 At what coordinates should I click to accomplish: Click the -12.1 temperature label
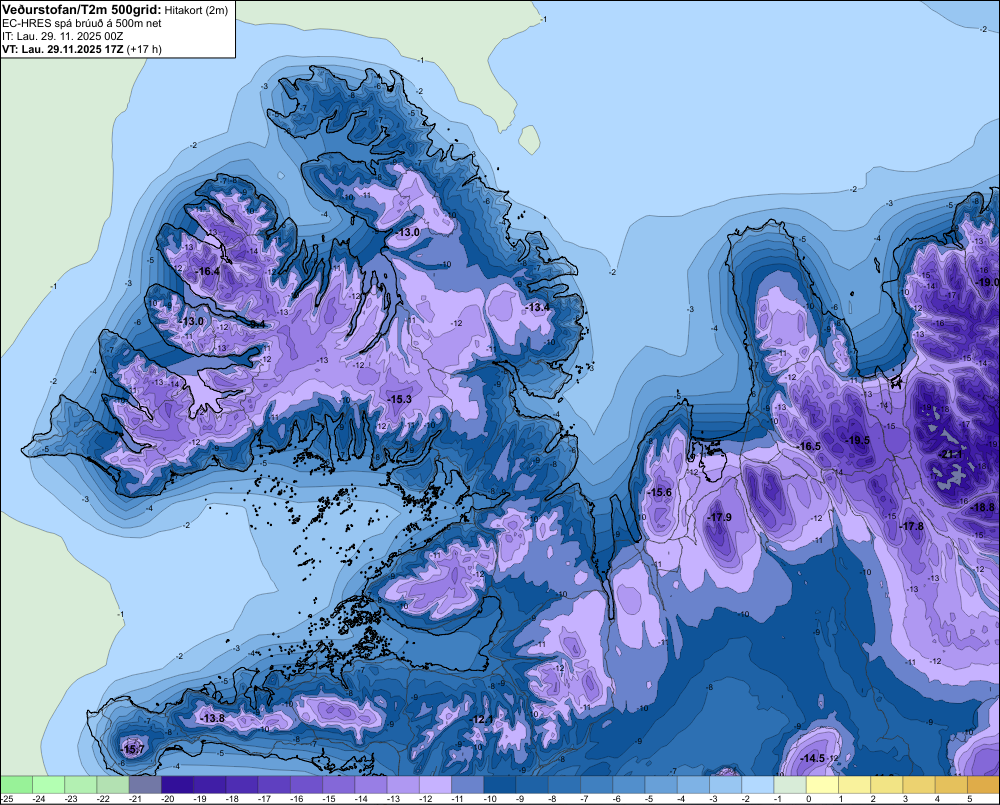pos(482,720)
